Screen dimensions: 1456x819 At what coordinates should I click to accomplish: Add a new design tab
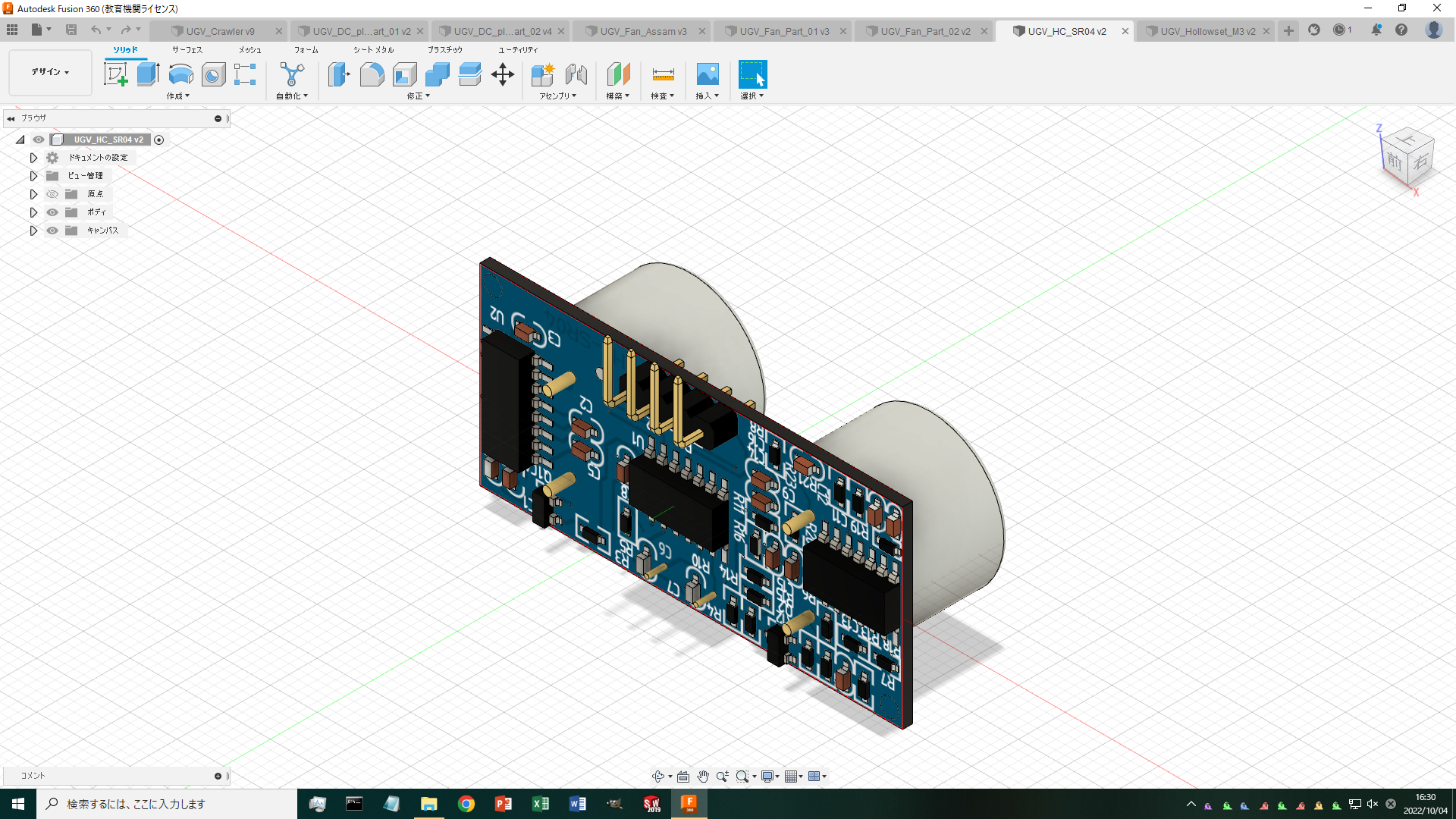point(1288,30)
